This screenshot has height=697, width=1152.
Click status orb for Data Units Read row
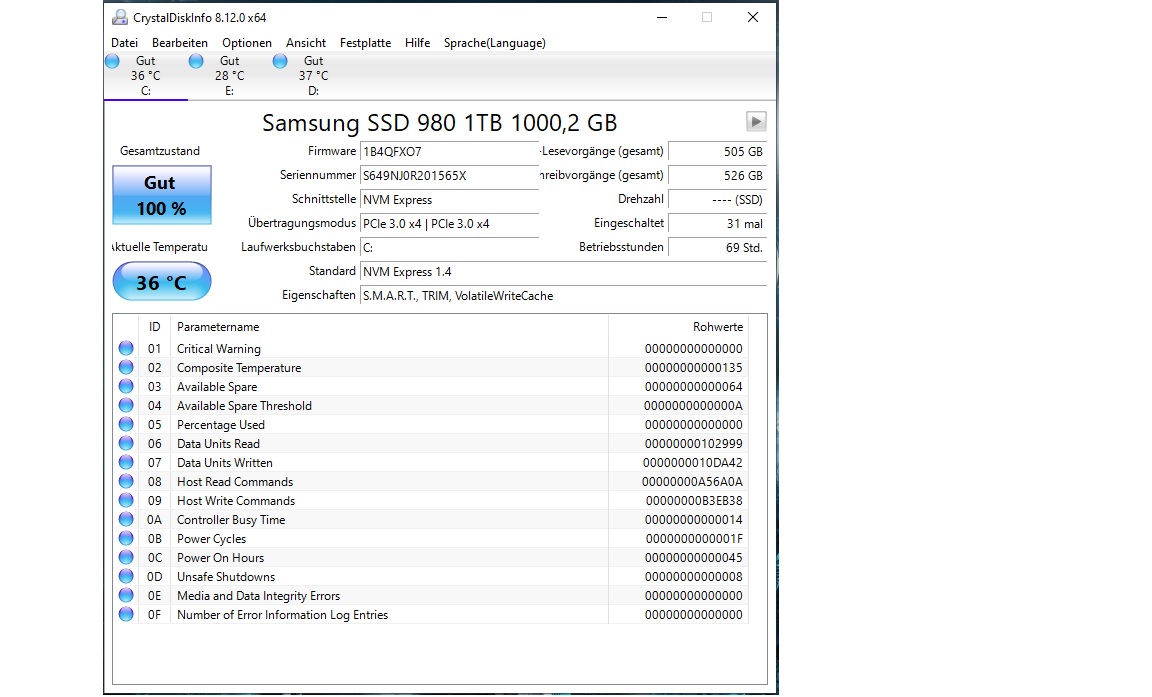point(126,444)
